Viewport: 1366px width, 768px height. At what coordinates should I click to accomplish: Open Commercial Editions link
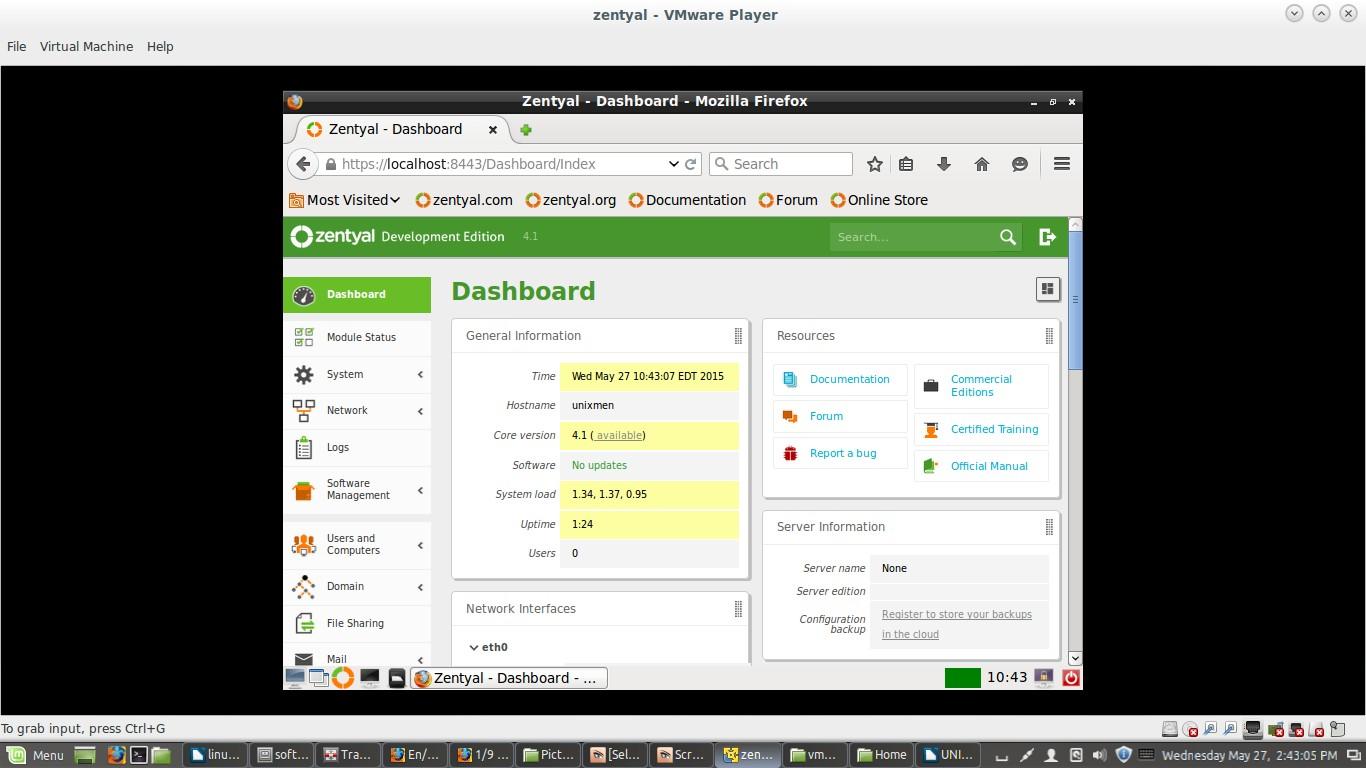981,386
